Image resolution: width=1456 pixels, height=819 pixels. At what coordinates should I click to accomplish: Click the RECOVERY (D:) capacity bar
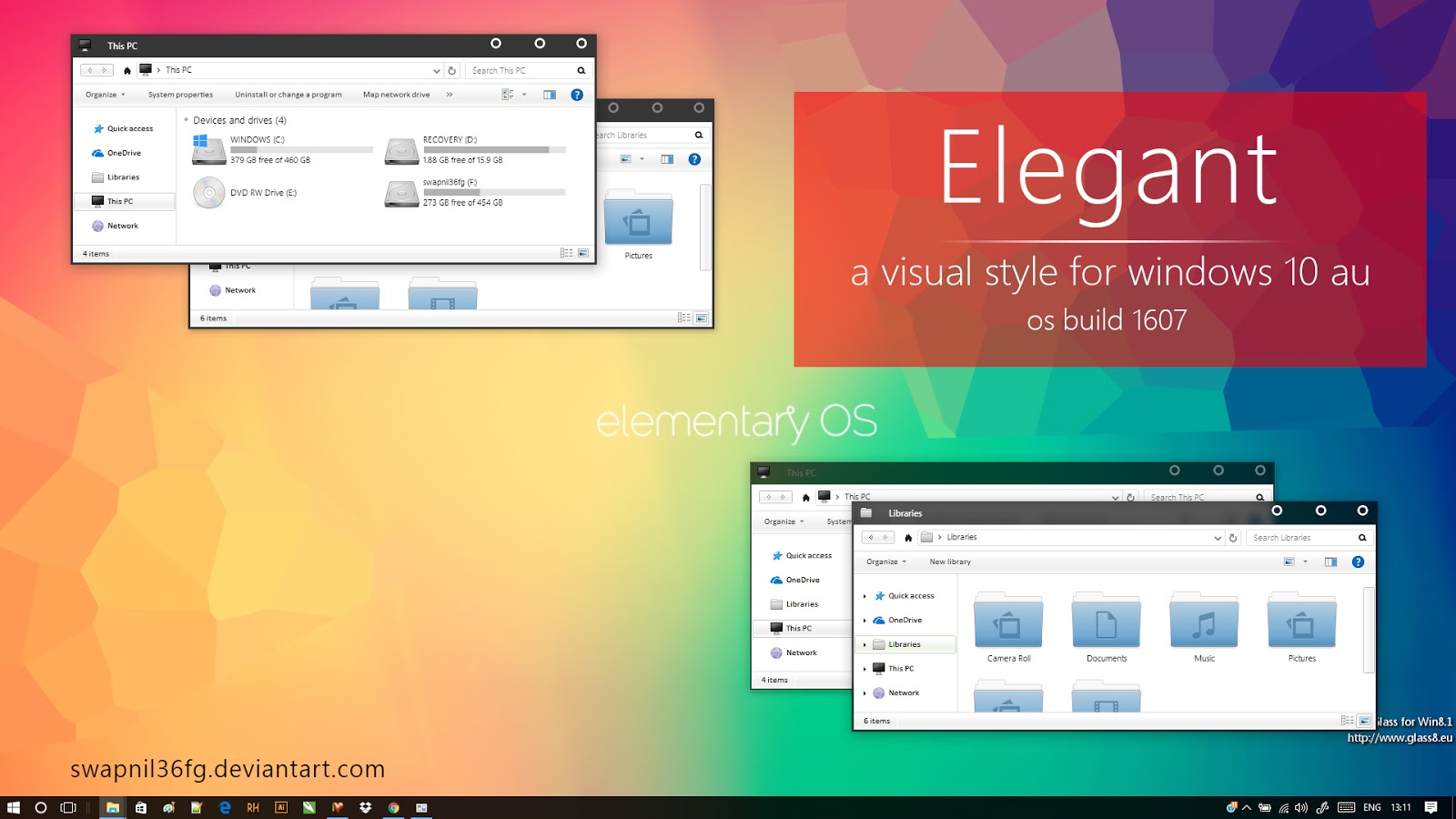(494, 149)
